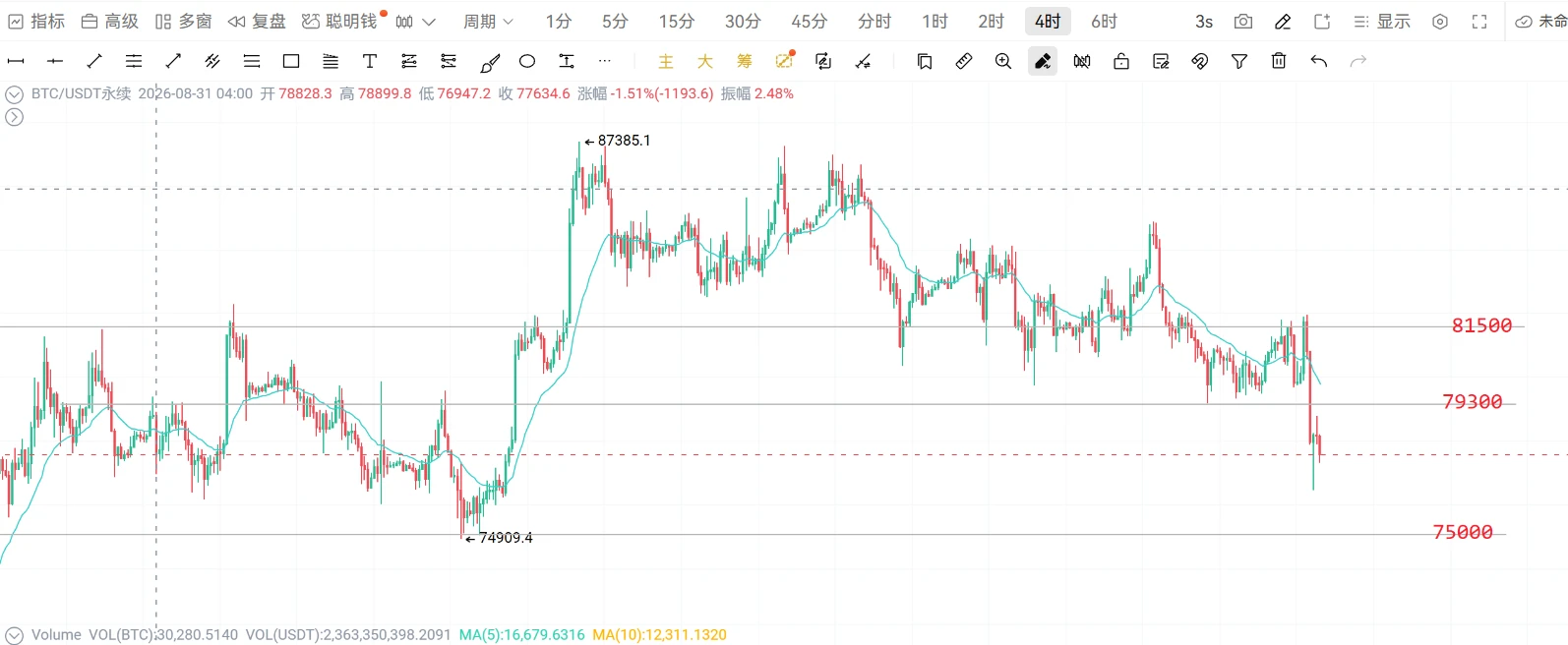The width and height of the screenshot is (1568, 645).
Task: Choose the ellipse drawing tool
Action: coord(527,61)
